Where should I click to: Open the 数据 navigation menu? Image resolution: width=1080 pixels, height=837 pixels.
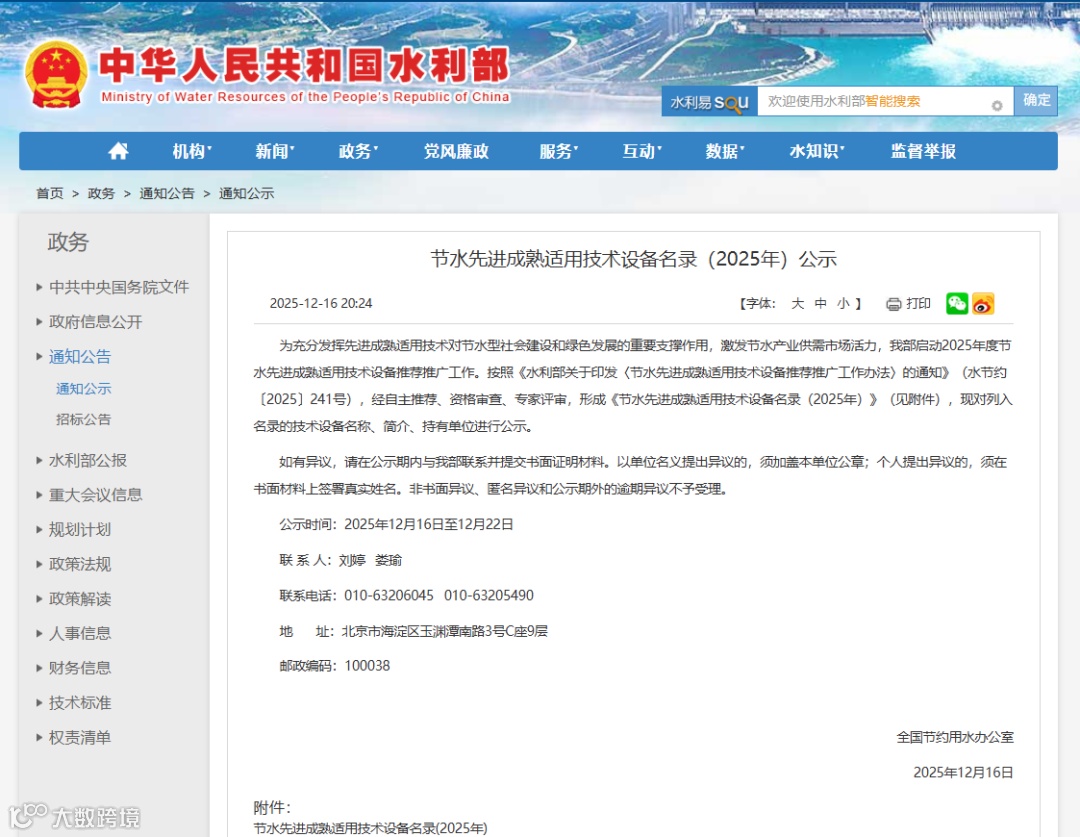(x=724, y=151)
